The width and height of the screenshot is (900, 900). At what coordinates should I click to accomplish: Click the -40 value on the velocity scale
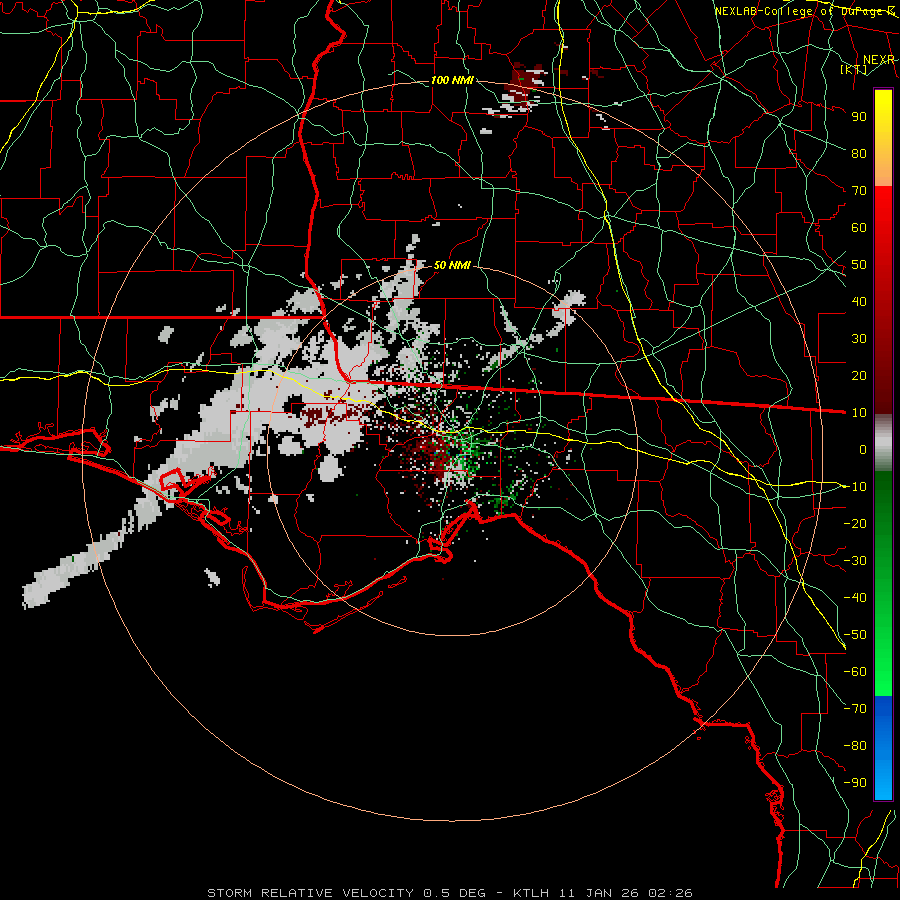coord(855,598)
